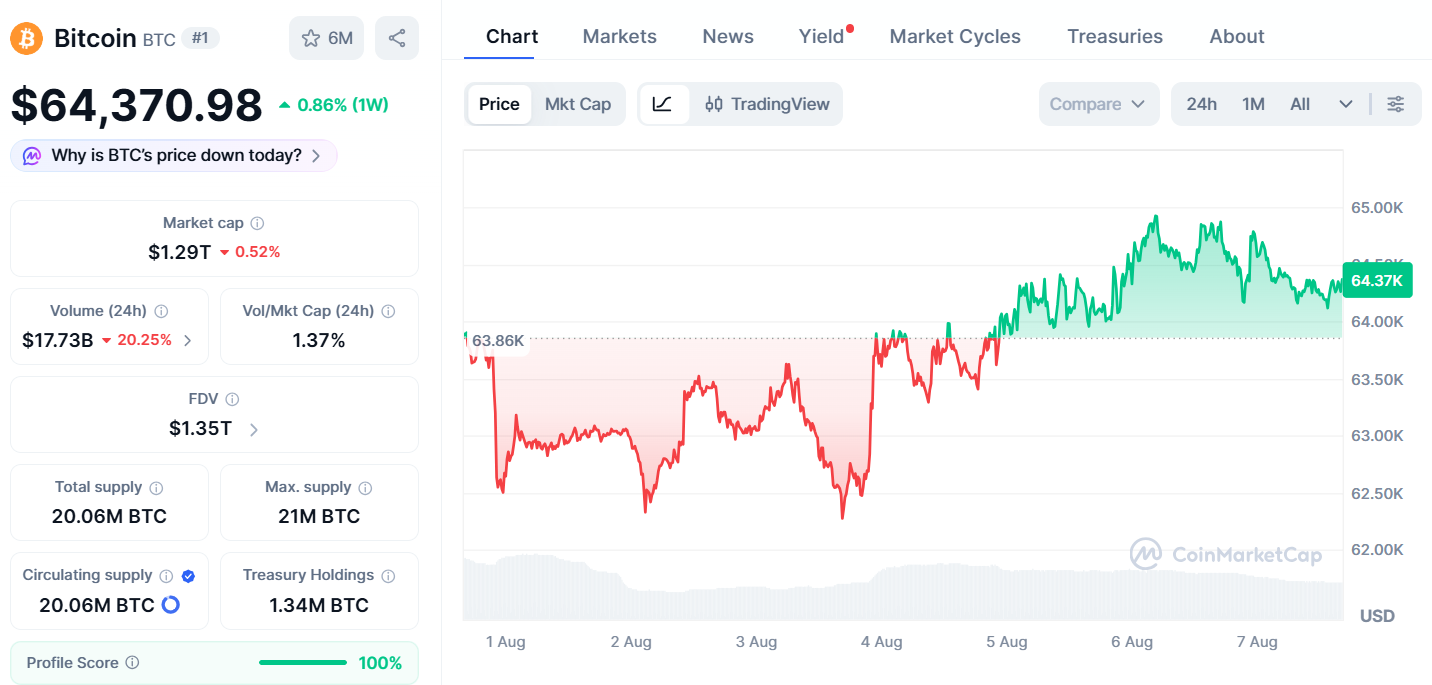The width and height of the screenshot is (1432, 685).
Task: Switch to TradingView candlestick mode
Action: click(767, 104)
